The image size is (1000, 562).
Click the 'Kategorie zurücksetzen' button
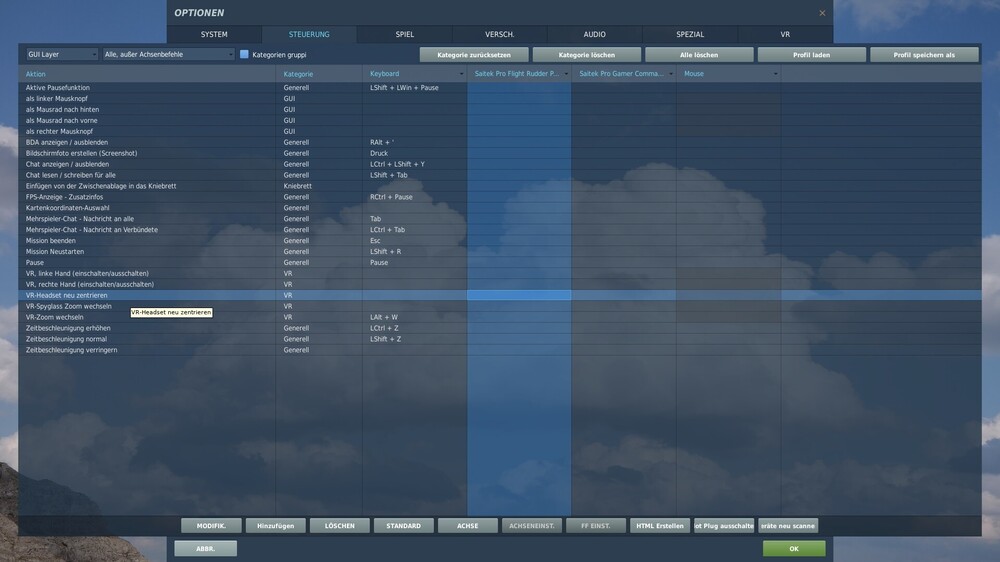[474, 55]
